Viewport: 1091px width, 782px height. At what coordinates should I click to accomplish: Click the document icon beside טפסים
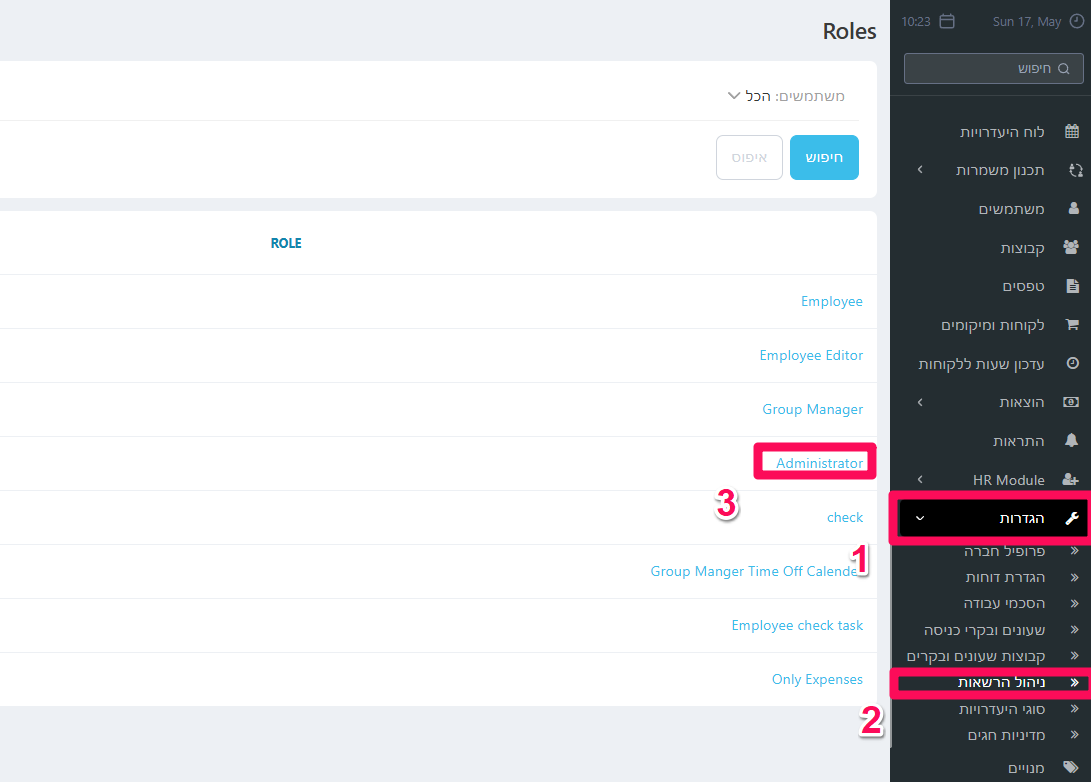1072,285
